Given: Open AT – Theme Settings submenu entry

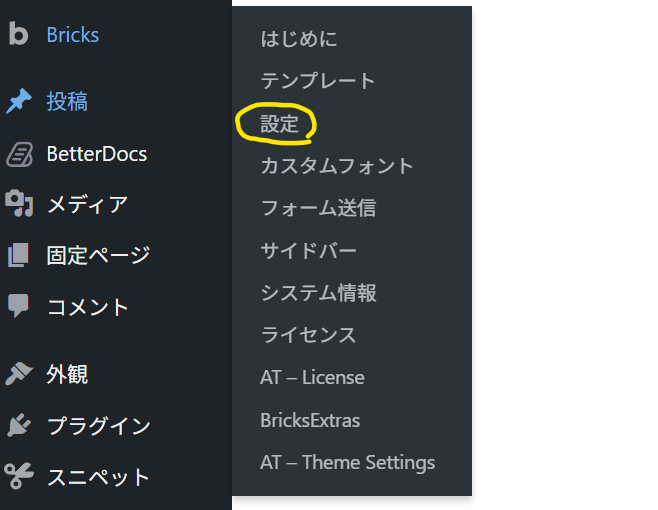Looking at the screenshot, I should tap(347, 463).
